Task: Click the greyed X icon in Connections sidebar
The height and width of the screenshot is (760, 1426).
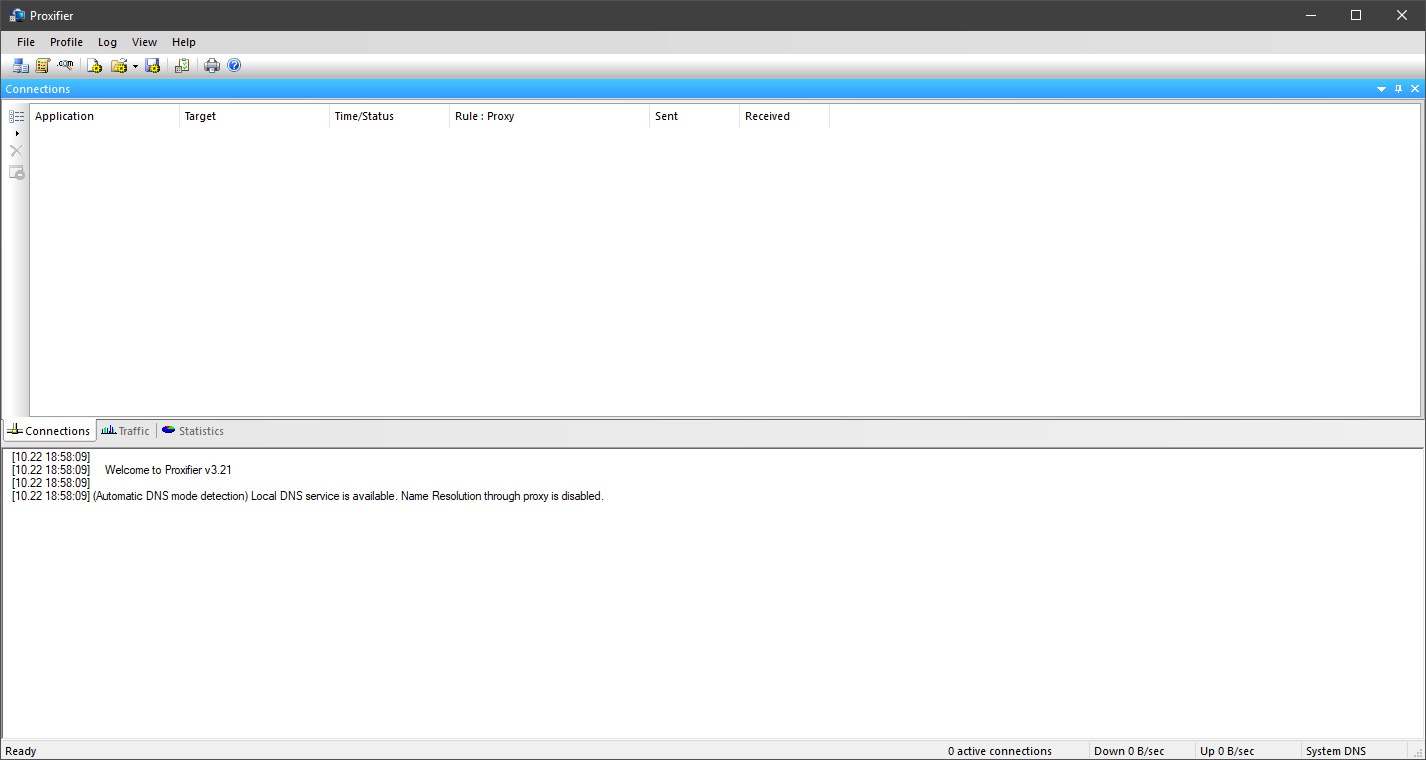Action: (x=16, y=151)
